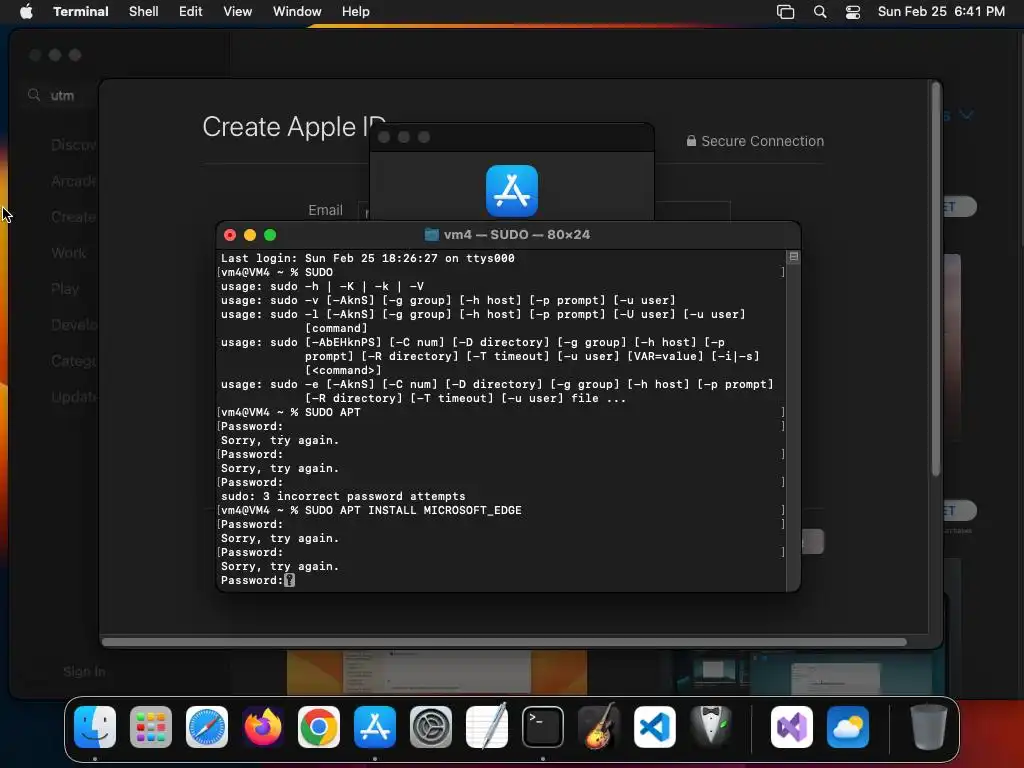The image size is (1024, 768).
Task: Launch Google Chrome from the Dock
Action: tap(319, 727)
